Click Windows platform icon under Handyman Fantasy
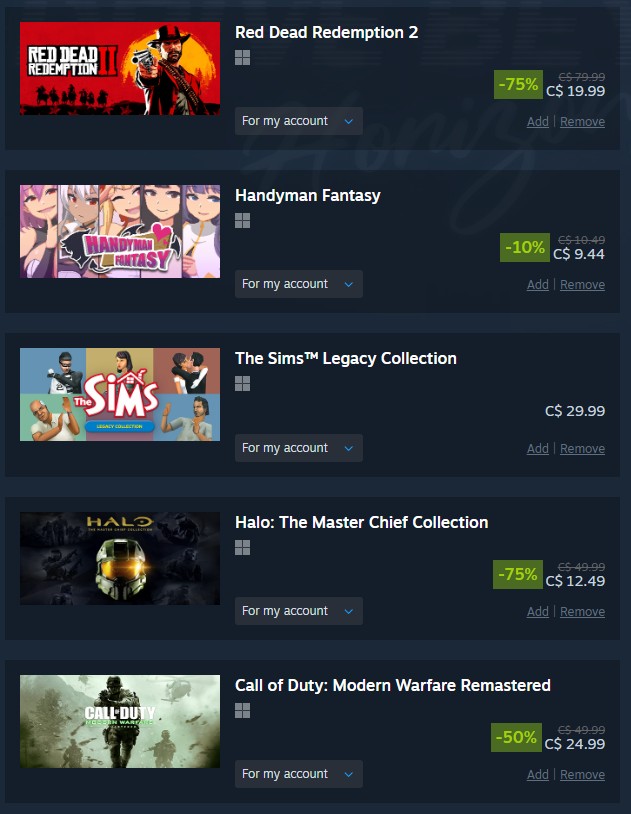This screenshot has height=814, width=631. (x=243, y=221)
